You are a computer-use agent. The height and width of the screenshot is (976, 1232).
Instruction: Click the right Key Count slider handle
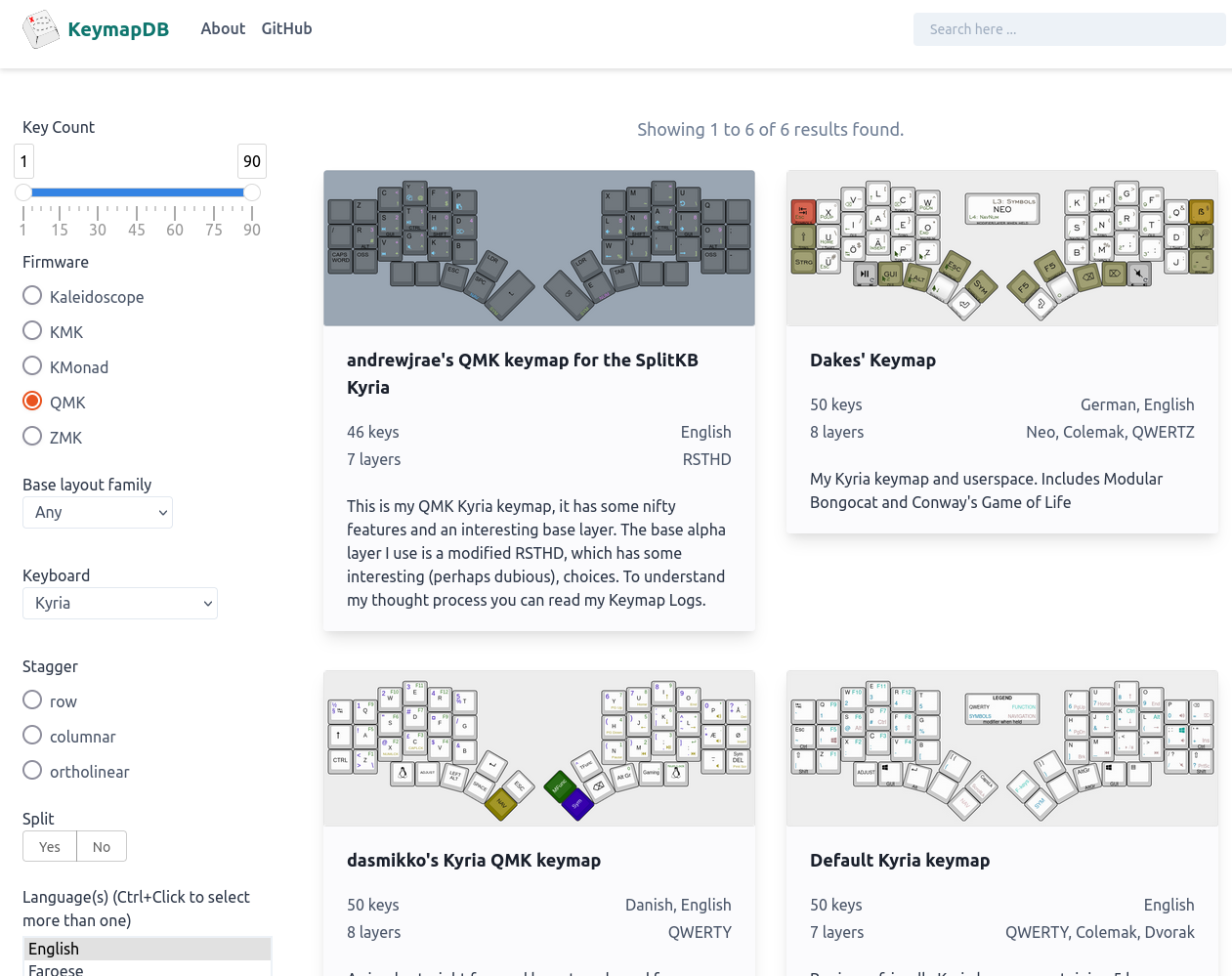point(252,192)
